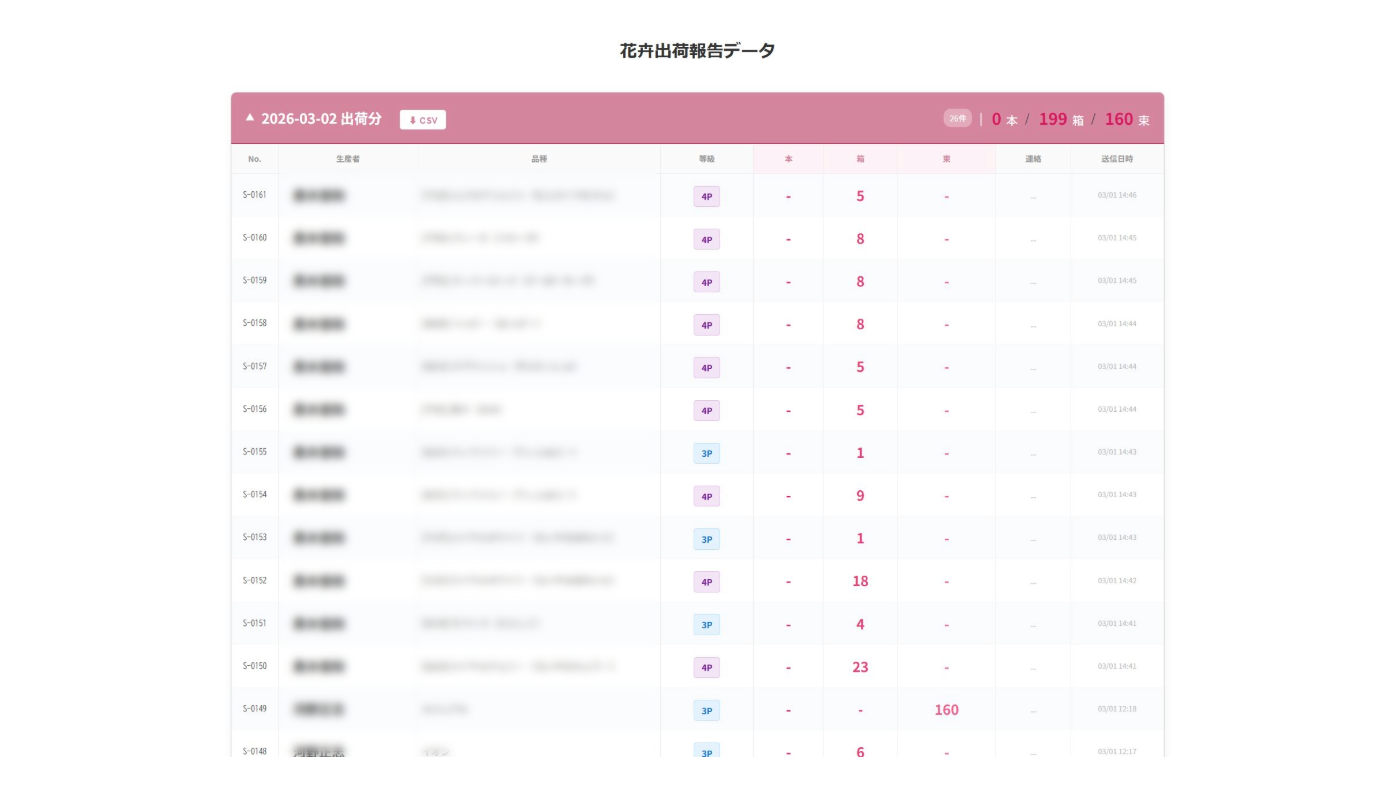Click the 3P badge in row S-0151
This screenshot has height=800, width=1400.
pyautogui.click(x=706, y=625)
